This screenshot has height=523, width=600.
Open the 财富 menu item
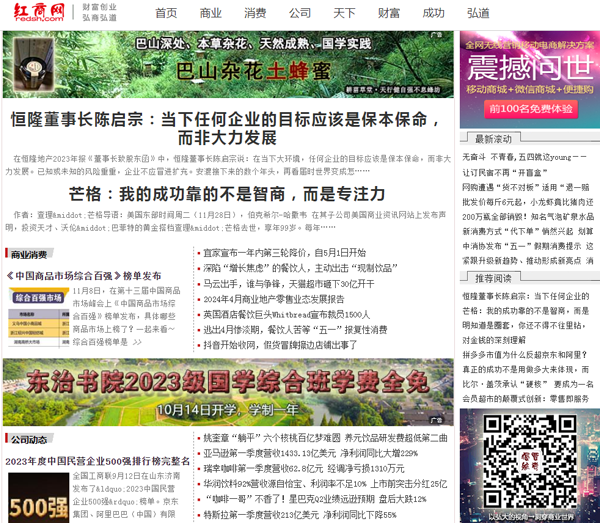(389, 13)
